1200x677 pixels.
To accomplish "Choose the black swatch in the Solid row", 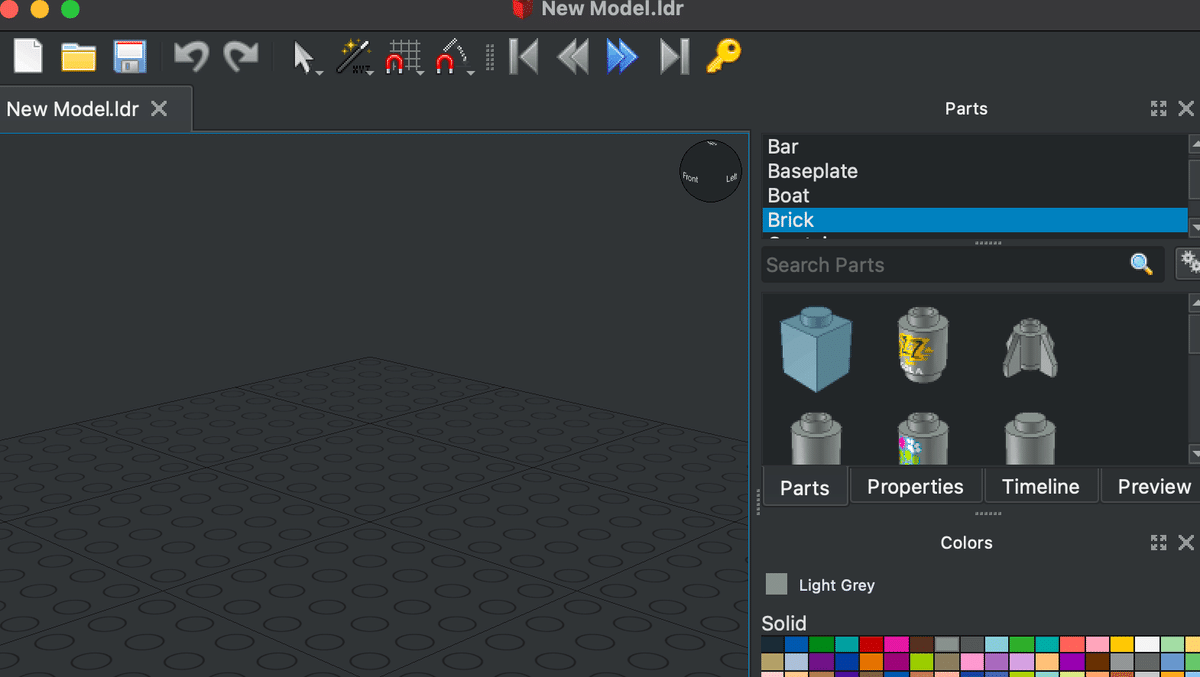I will [x=773, y=645].
